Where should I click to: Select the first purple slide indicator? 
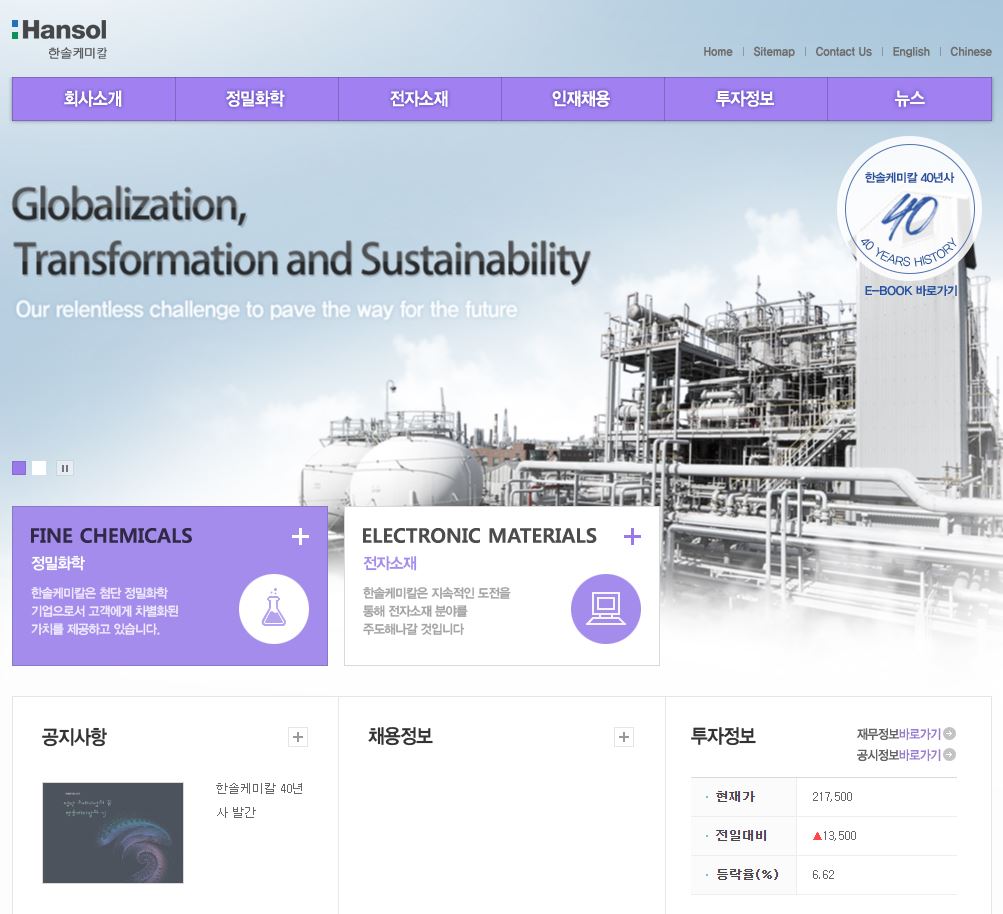click(x=19, y=468)
